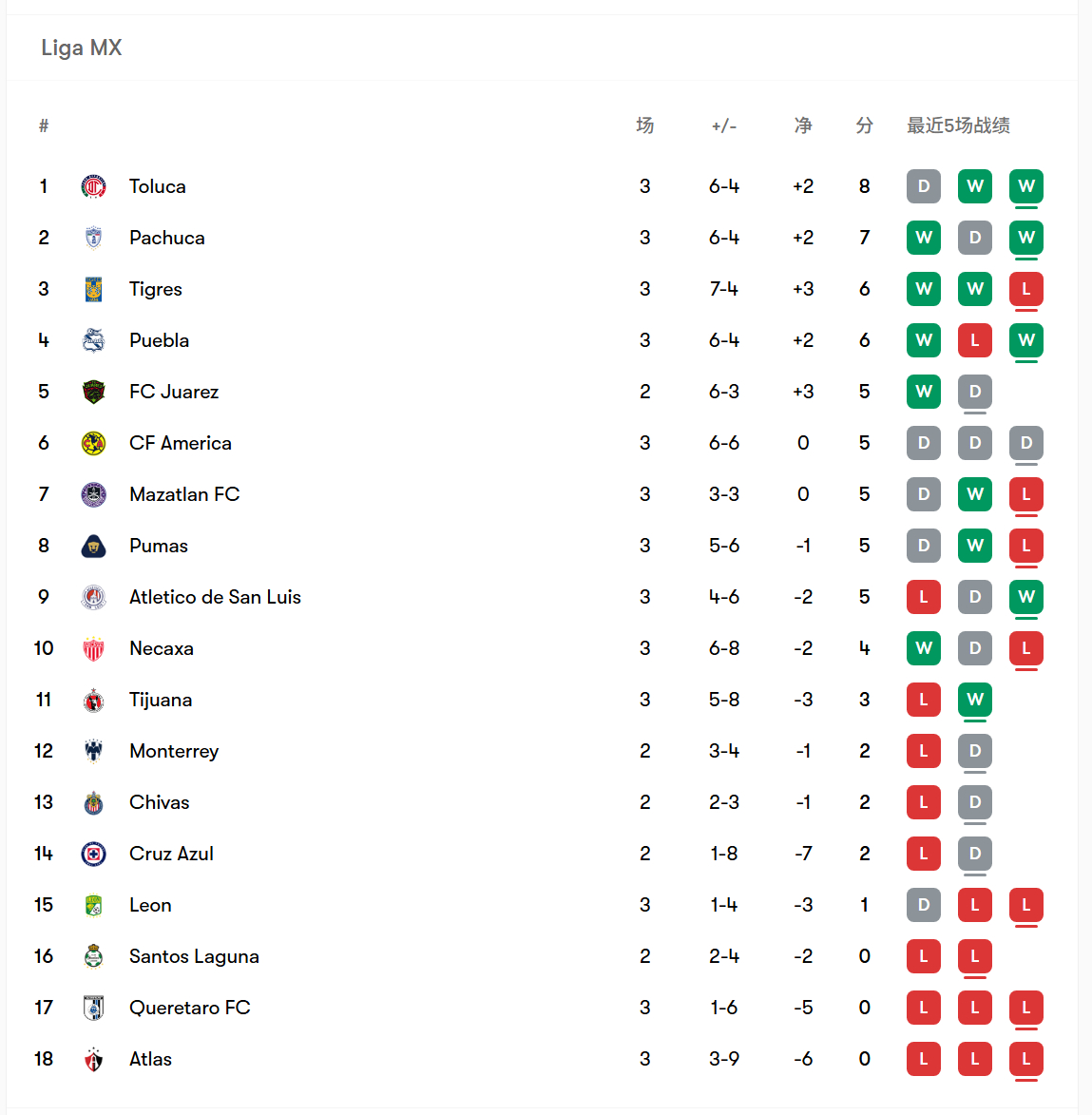1092x1115 pixels.
Task: Click the 最近5场战绩 column header
Action: (958, 125)
